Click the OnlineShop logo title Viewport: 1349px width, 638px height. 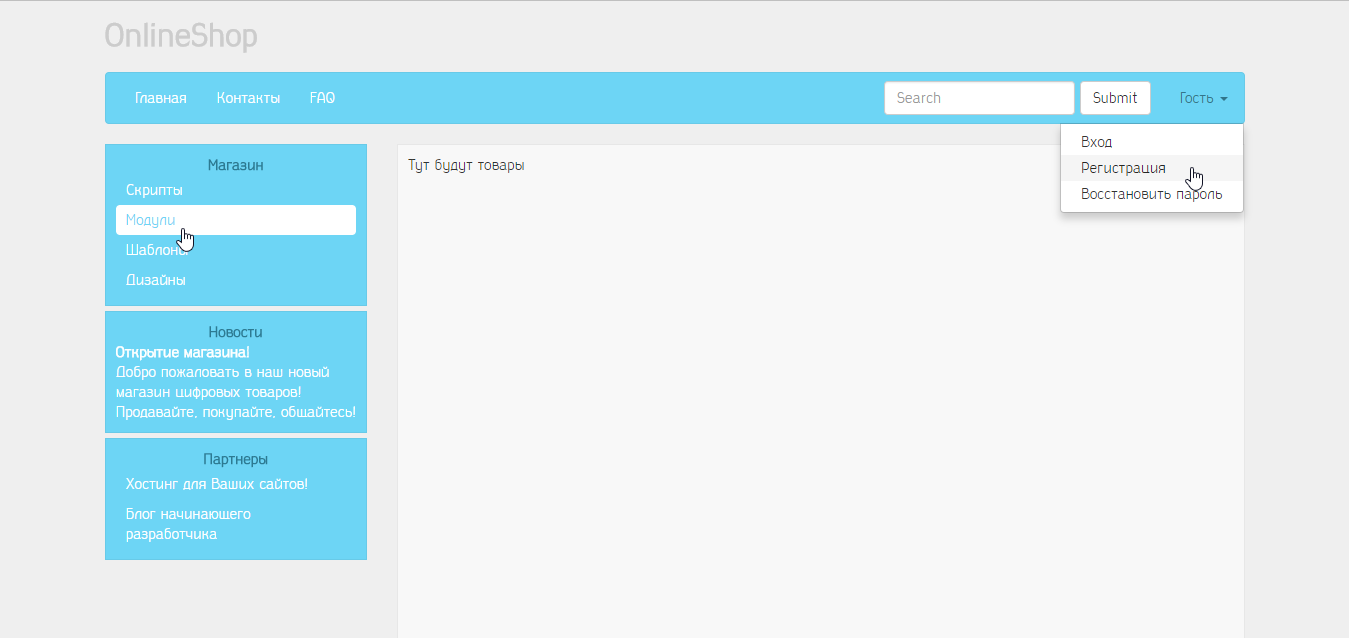tap(181, 37)
